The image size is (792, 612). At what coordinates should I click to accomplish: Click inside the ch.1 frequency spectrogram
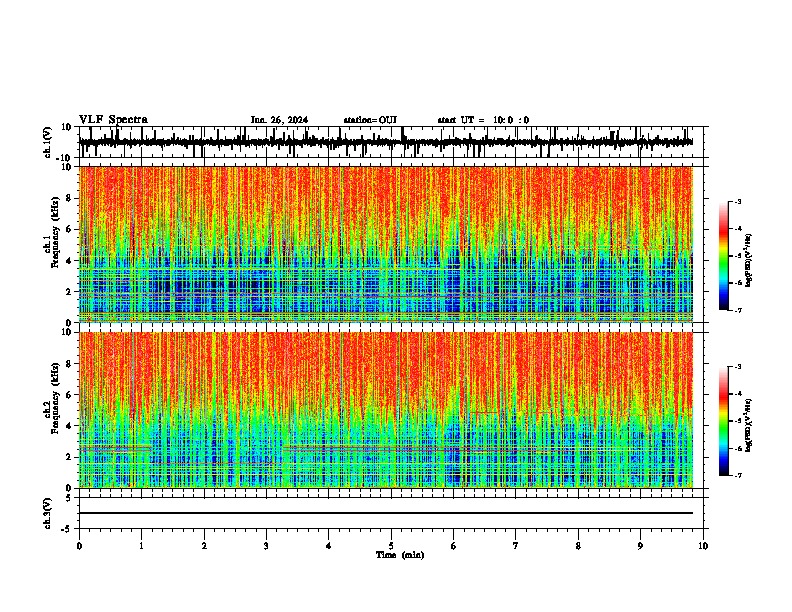coord(386,244)
